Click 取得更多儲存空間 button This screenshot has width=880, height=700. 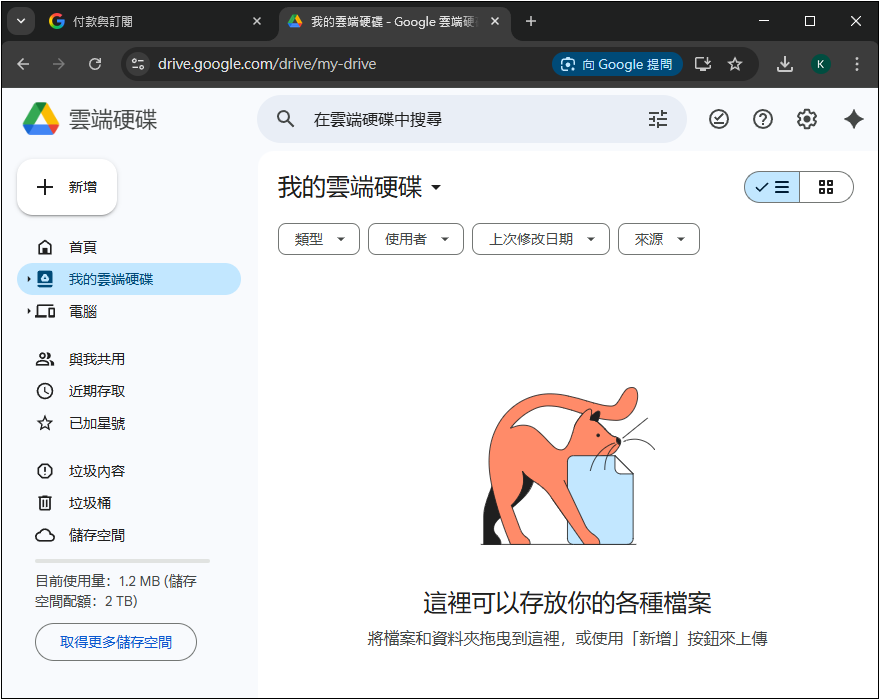(x=116, y=642)
